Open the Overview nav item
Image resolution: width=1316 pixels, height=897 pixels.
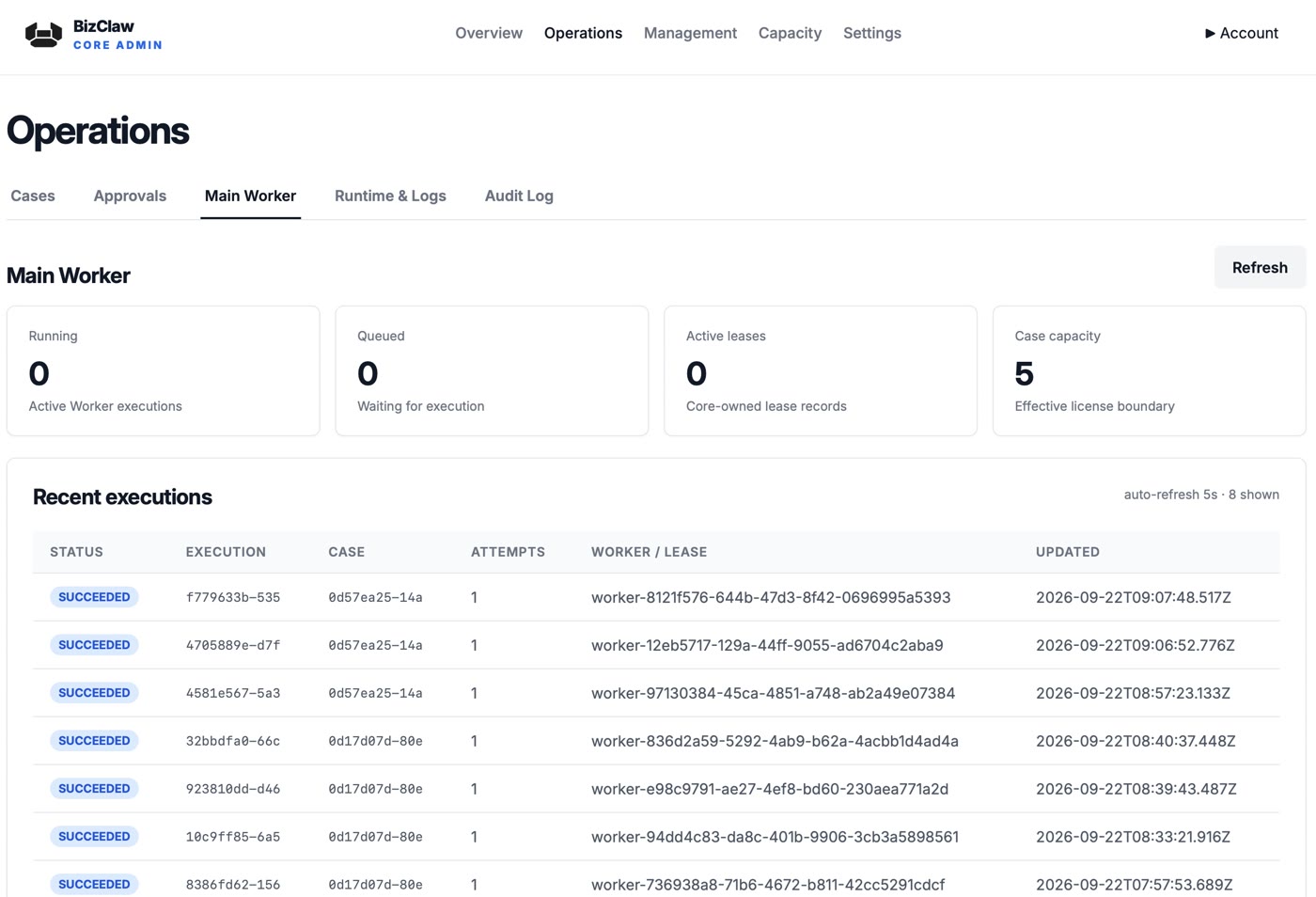pyautogui.click(x=489, y=33)
